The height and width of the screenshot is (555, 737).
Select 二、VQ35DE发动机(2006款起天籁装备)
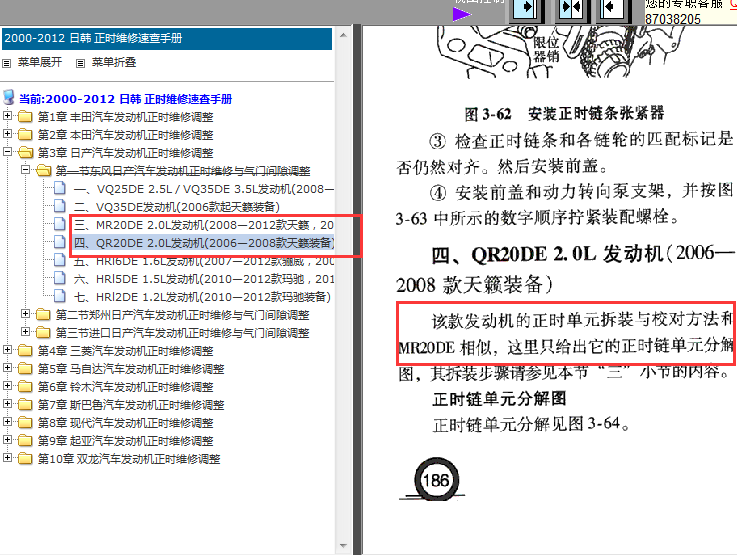[177, 207]
